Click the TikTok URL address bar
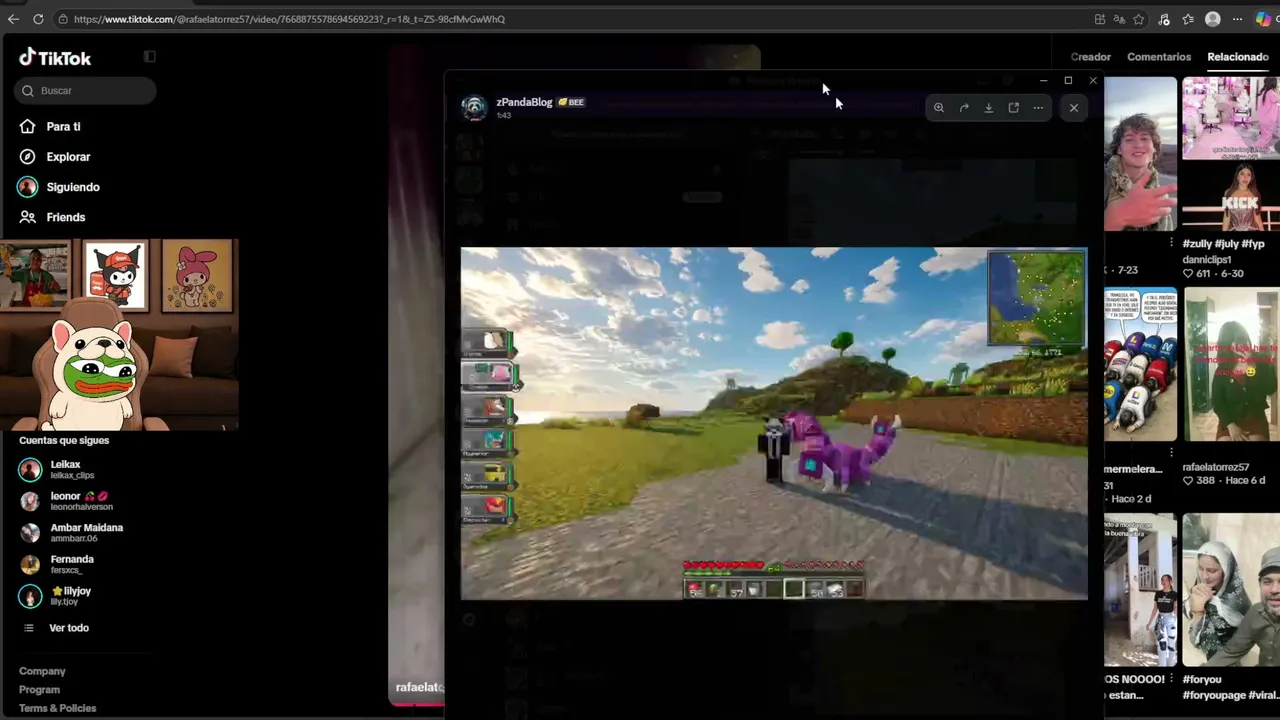This screenshot has height=720, width=1280. (570, 19)
